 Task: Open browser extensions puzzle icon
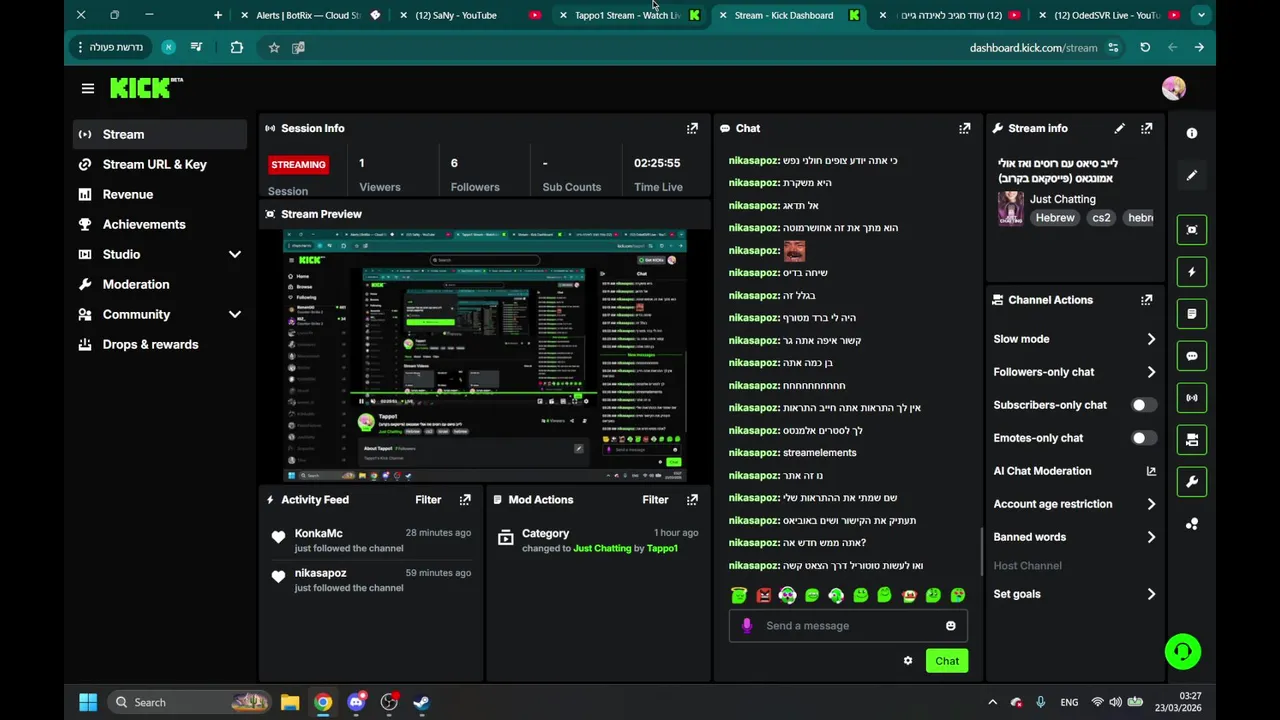pyautogui.click(x=237, y=47)
